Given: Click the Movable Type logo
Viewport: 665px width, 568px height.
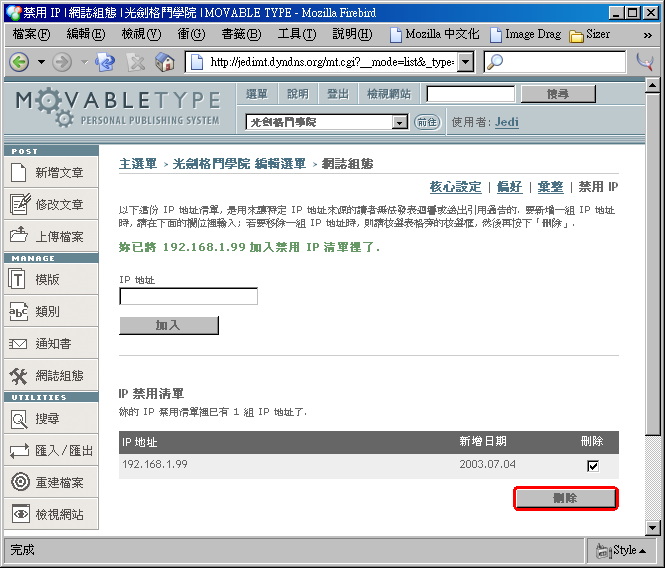Looking at the screenshot, I should tap(119, 108).
